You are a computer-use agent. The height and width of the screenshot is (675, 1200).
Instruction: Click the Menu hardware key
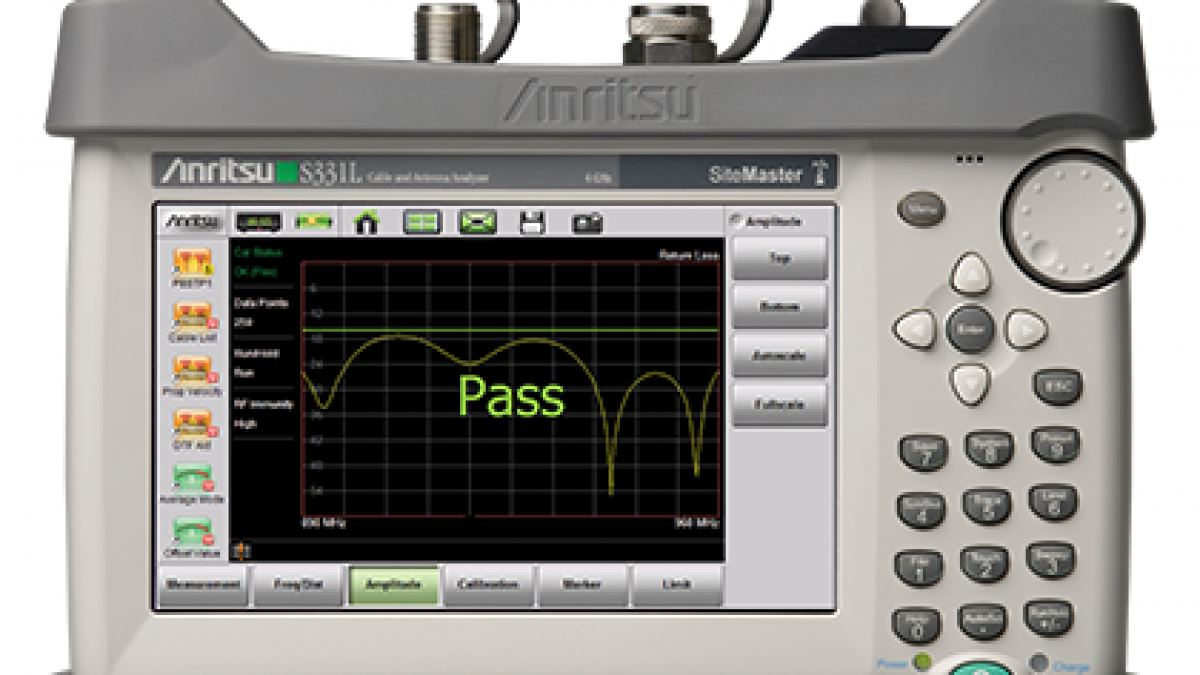921,209
